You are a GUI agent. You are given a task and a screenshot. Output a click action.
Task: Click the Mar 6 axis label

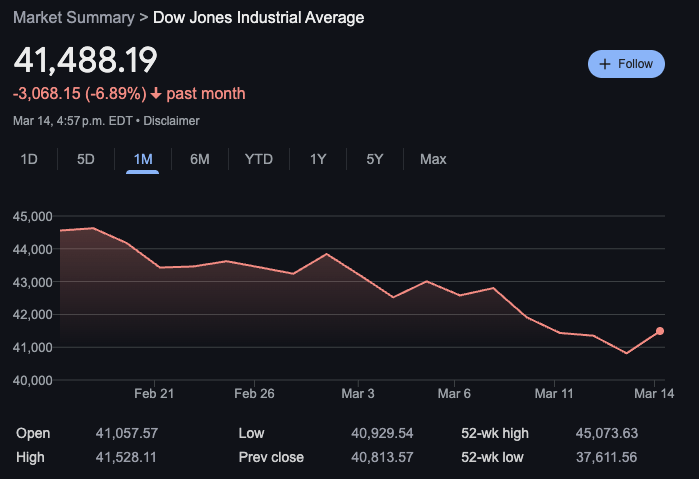click(454, 393)
